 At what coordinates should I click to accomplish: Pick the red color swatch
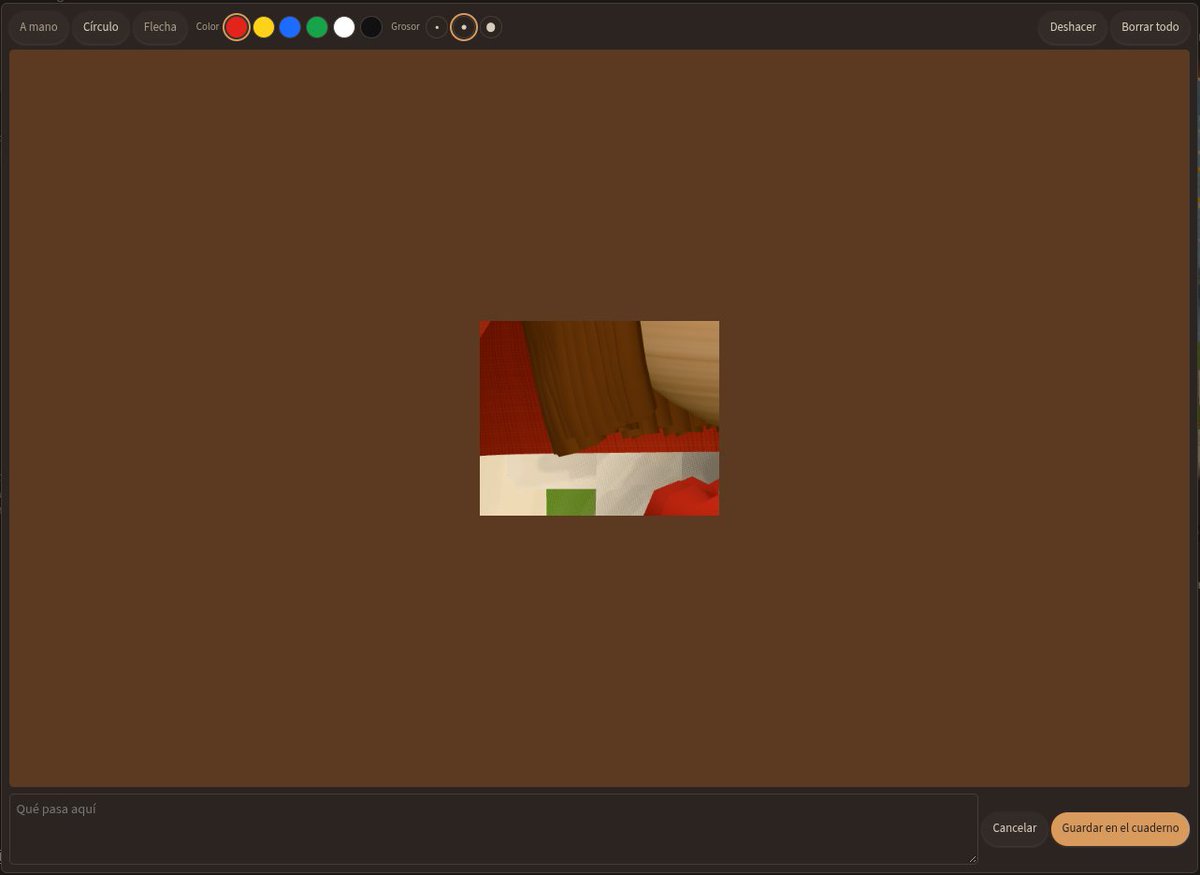pos(237,27)
